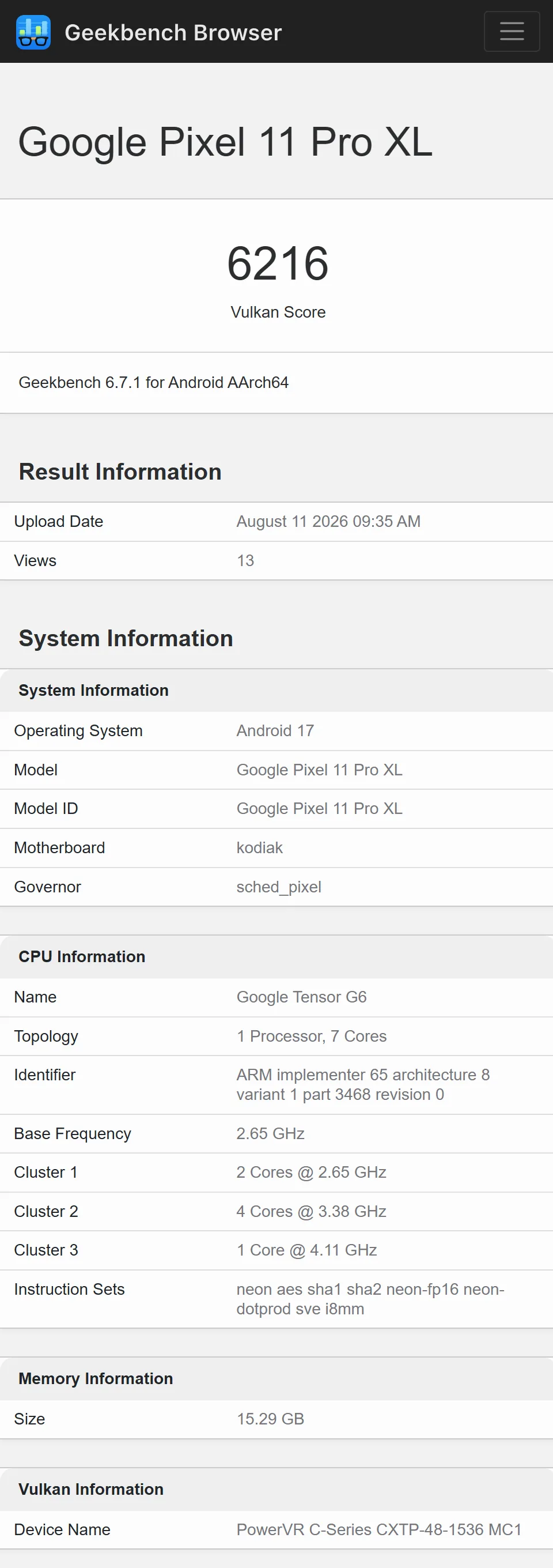Select the Model ID row value

pyautogui.click(x=319, y=808)
